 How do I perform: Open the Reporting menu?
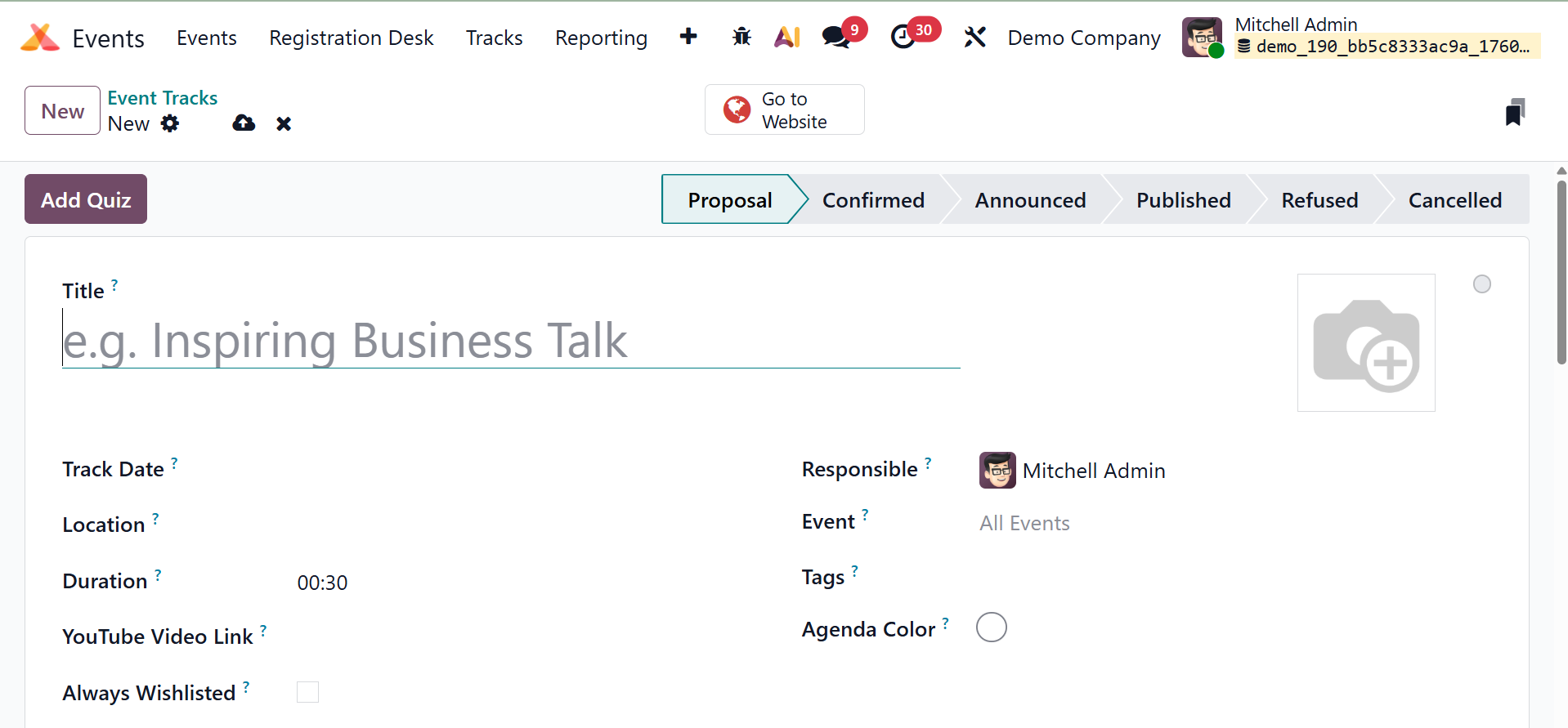pyautogui.click(x=601, y=38)
